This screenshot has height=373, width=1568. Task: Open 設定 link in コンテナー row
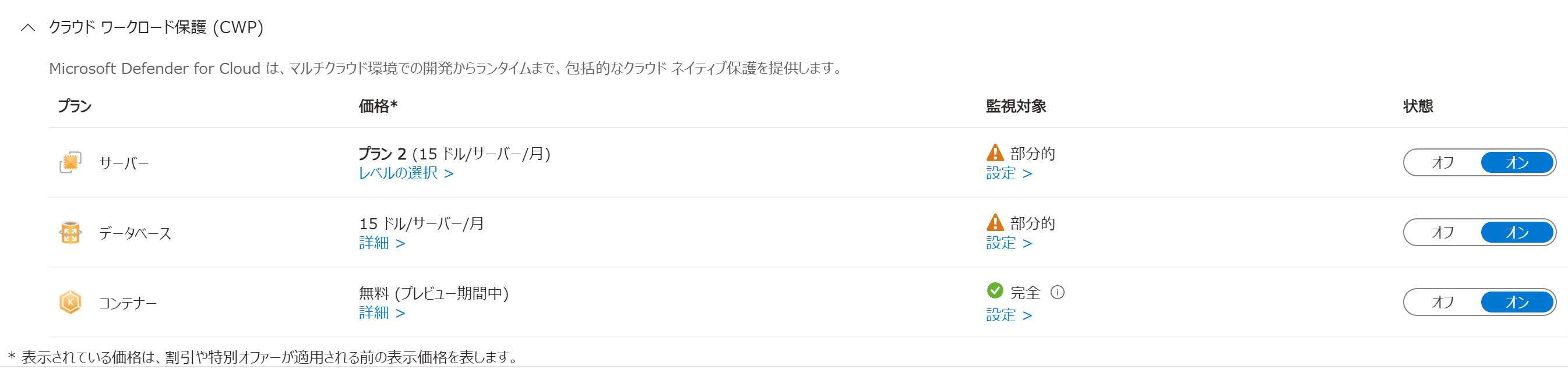click(x=1009, y=316)
